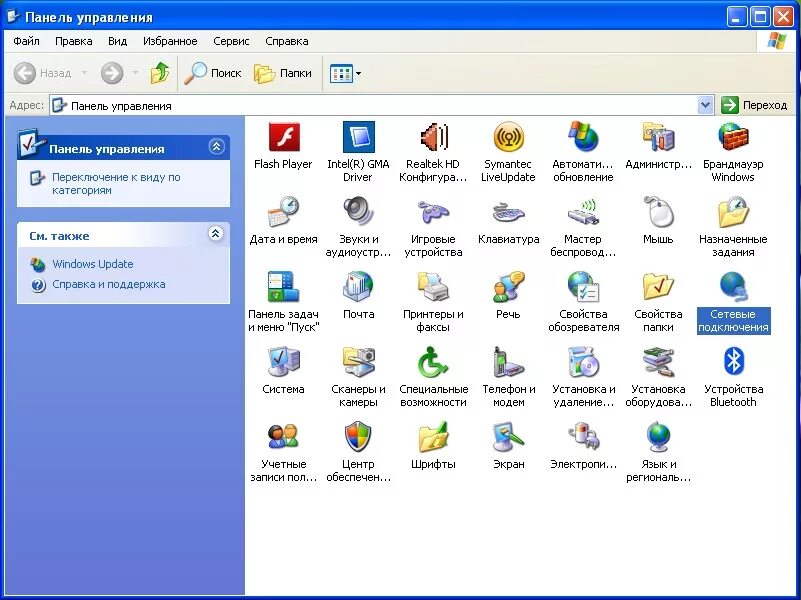Collapse the См. также panel
Viewport: 801px width, 600px height.
tap(216, 234)
